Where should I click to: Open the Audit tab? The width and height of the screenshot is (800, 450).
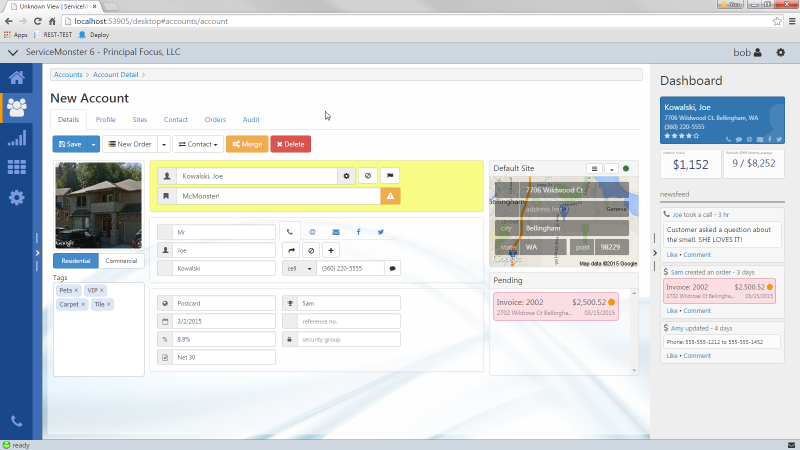[251, 119]
